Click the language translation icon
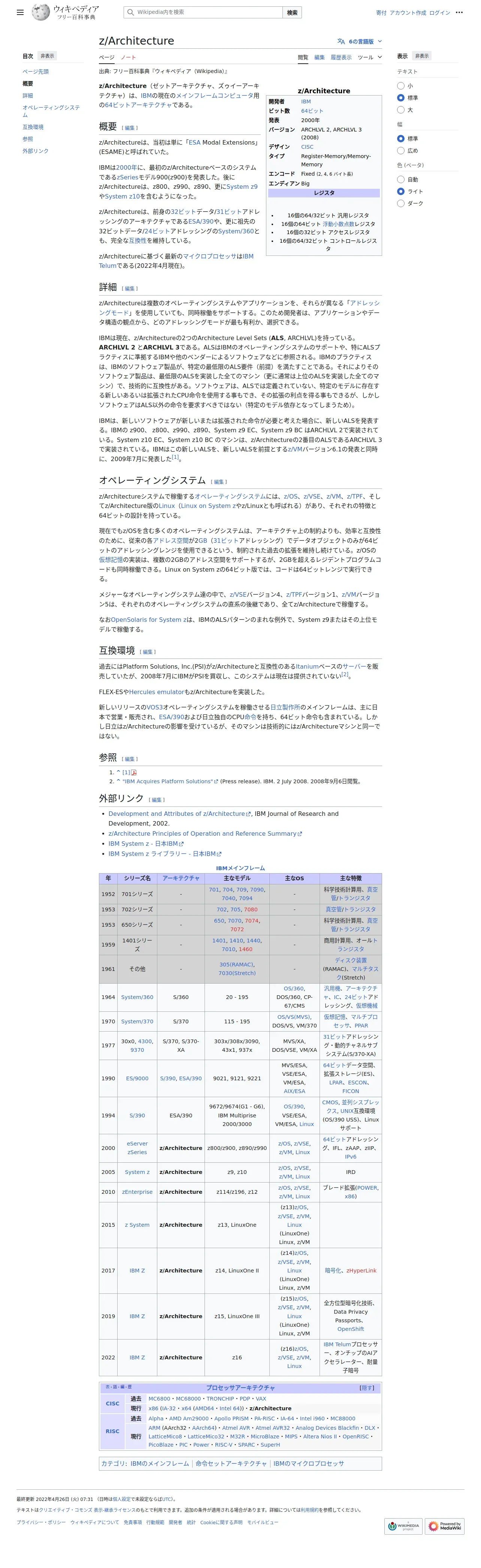The image size is (481, 1568). tap(341, 41)
